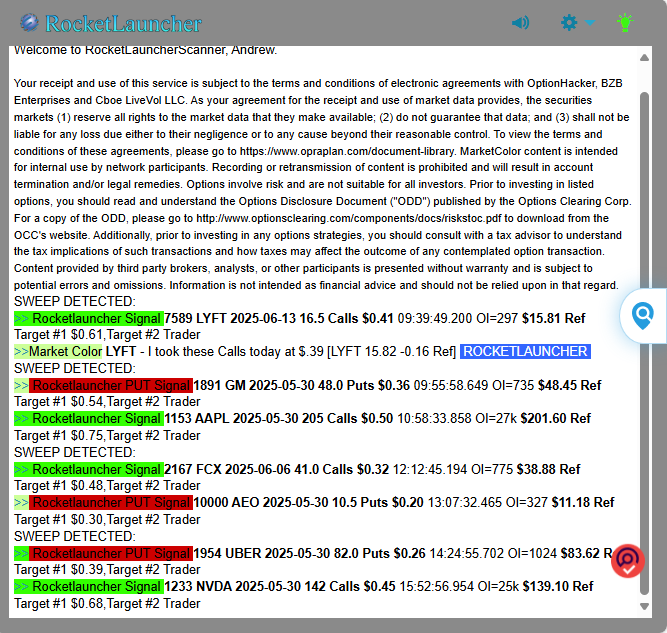The height and width of the screenshot is (633, 667).
Task: Select the green Signal label for FCX
Action: pos(89,469)
